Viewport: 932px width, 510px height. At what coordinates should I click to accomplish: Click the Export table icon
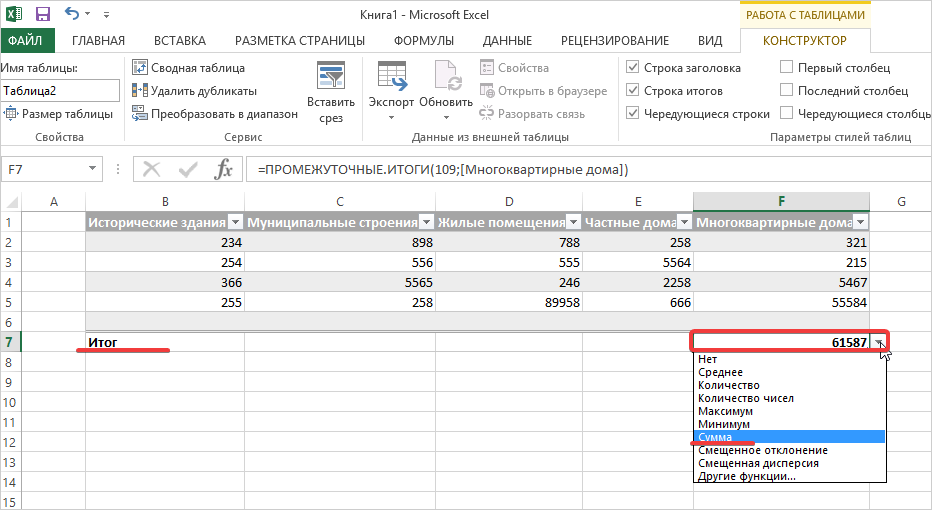[x=391, y=77]
